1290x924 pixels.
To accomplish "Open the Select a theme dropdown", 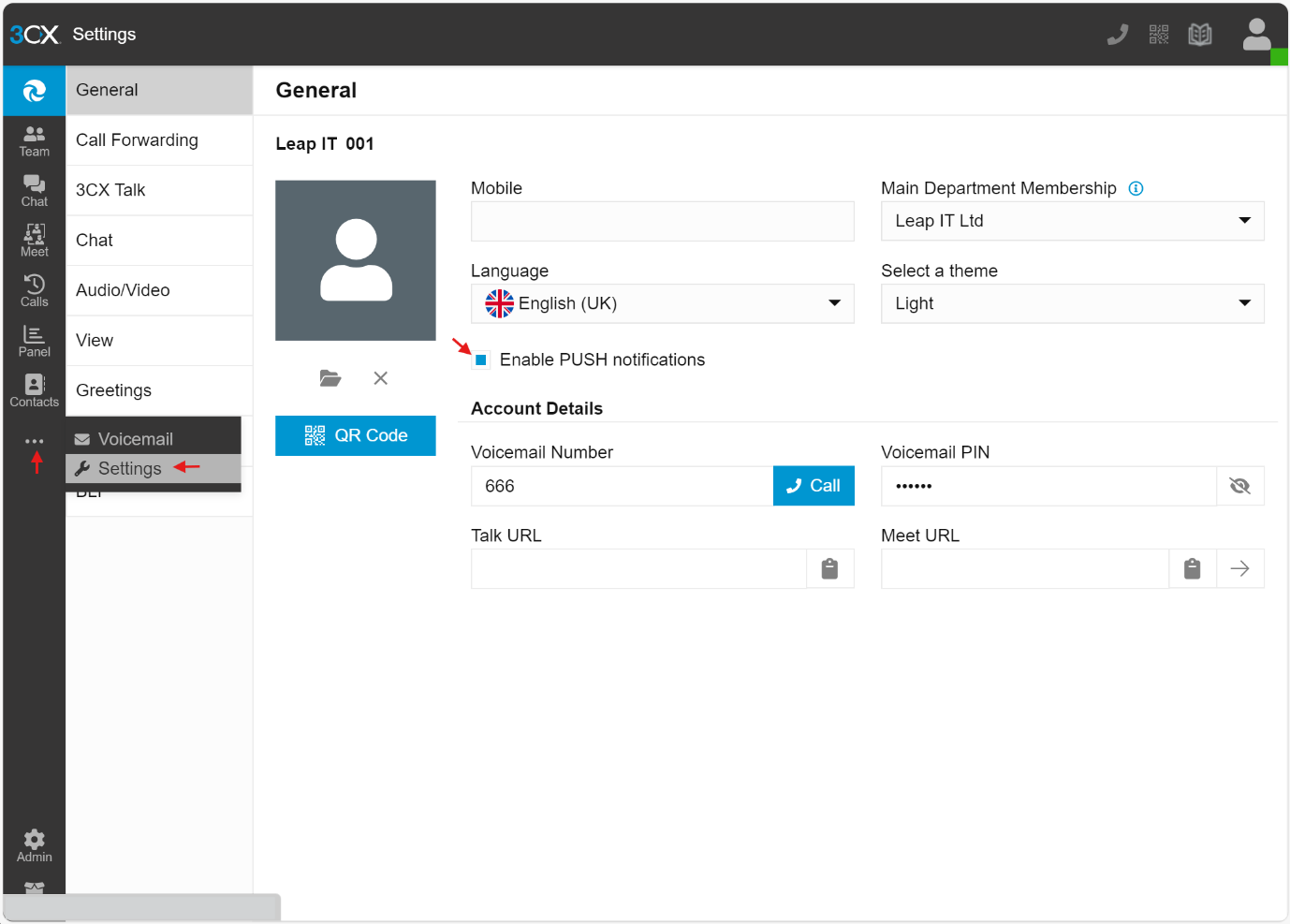I will tap(1072, 303).
